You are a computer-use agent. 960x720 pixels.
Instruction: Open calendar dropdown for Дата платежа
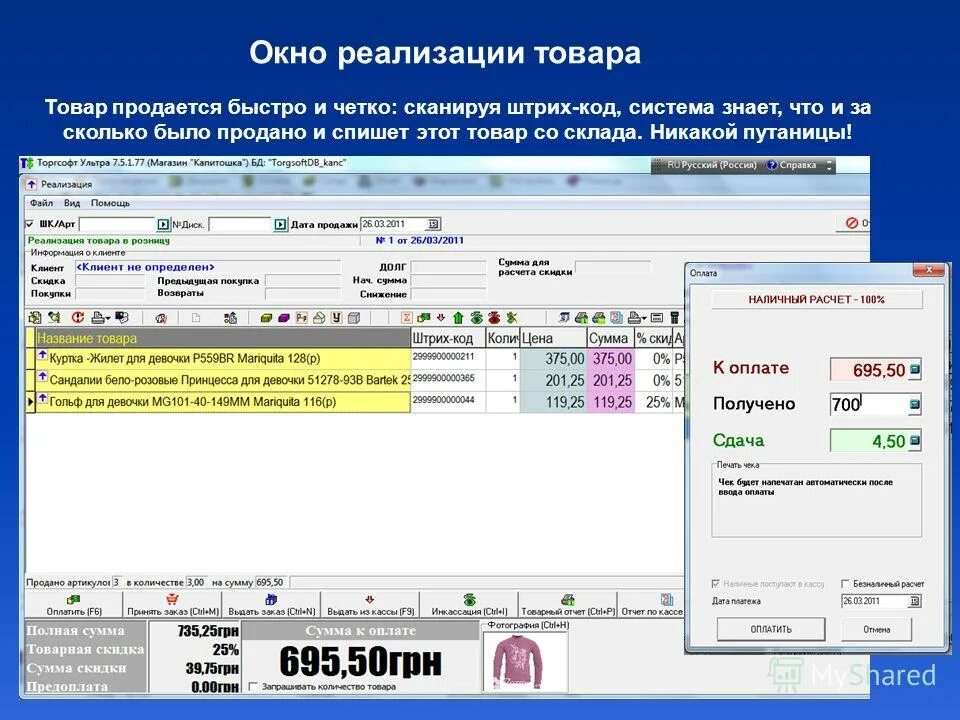(x=915, y=600)
